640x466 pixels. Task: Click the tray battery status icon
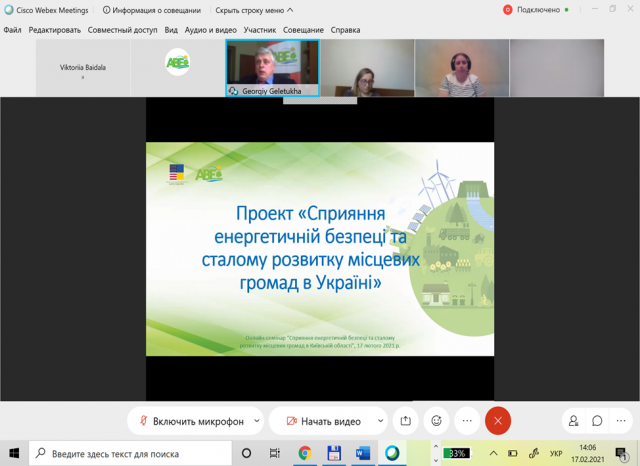[513, 453]
